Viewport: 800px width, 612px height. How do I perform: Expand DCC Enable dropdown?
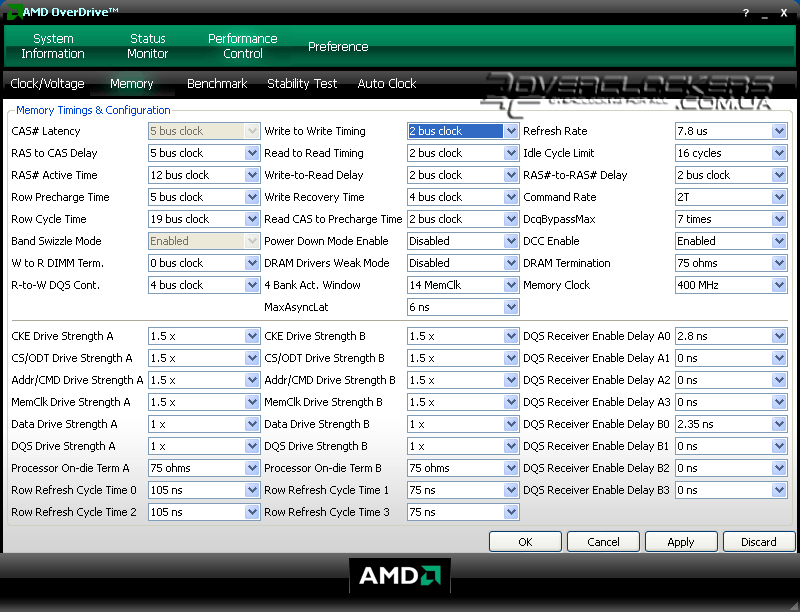pyautogui.click(x=779, y=241)
